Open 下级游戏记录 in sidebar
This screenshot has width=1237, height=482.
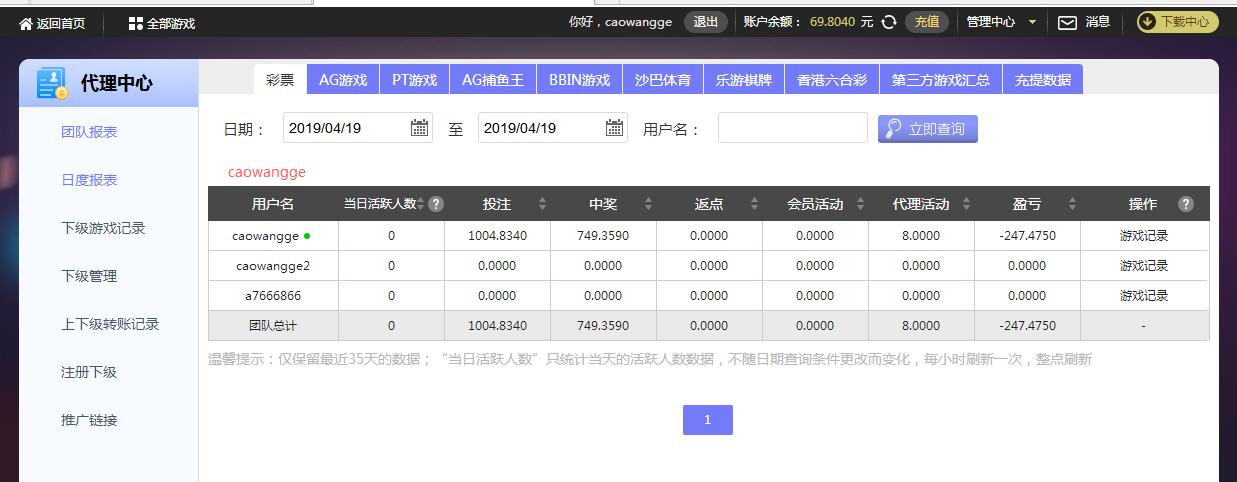pyautogui.click(x=103, y=228)
